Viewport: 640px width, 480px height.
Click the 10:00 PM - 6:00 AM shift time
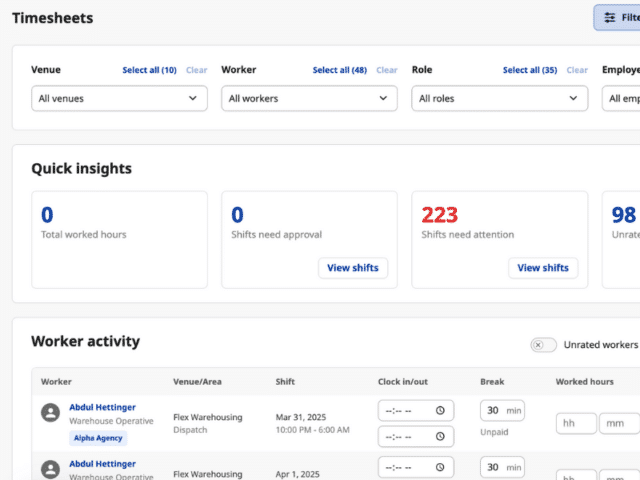[x=313, y=430]
